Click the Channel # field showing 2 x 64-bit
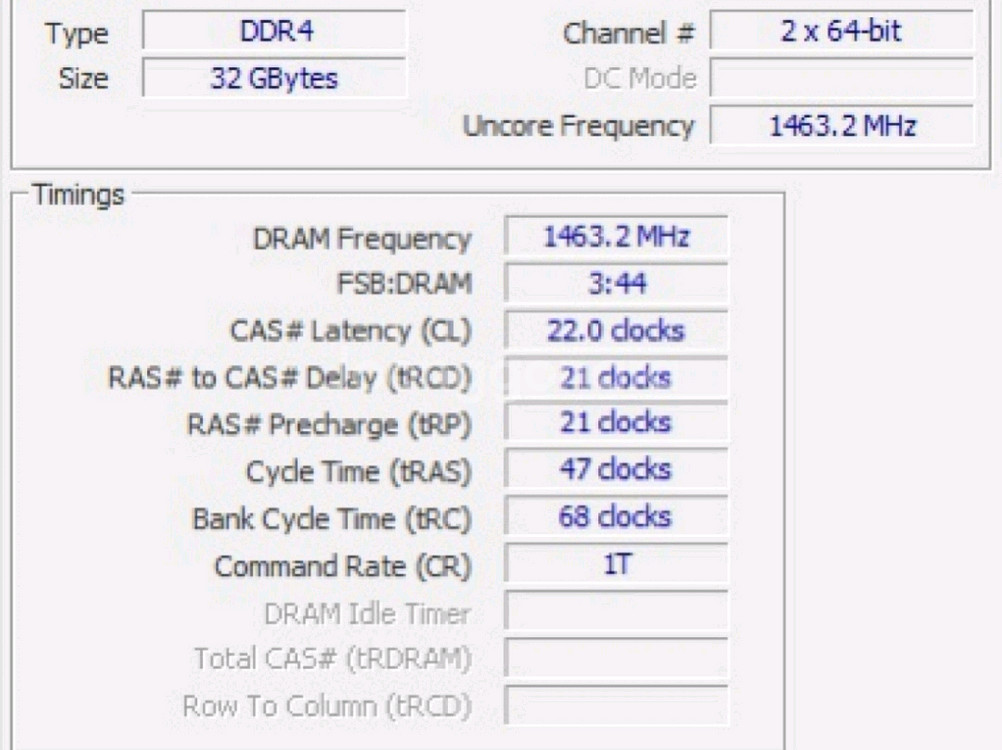The height and width of the screenshot is (750, 1002). (841, 32)
